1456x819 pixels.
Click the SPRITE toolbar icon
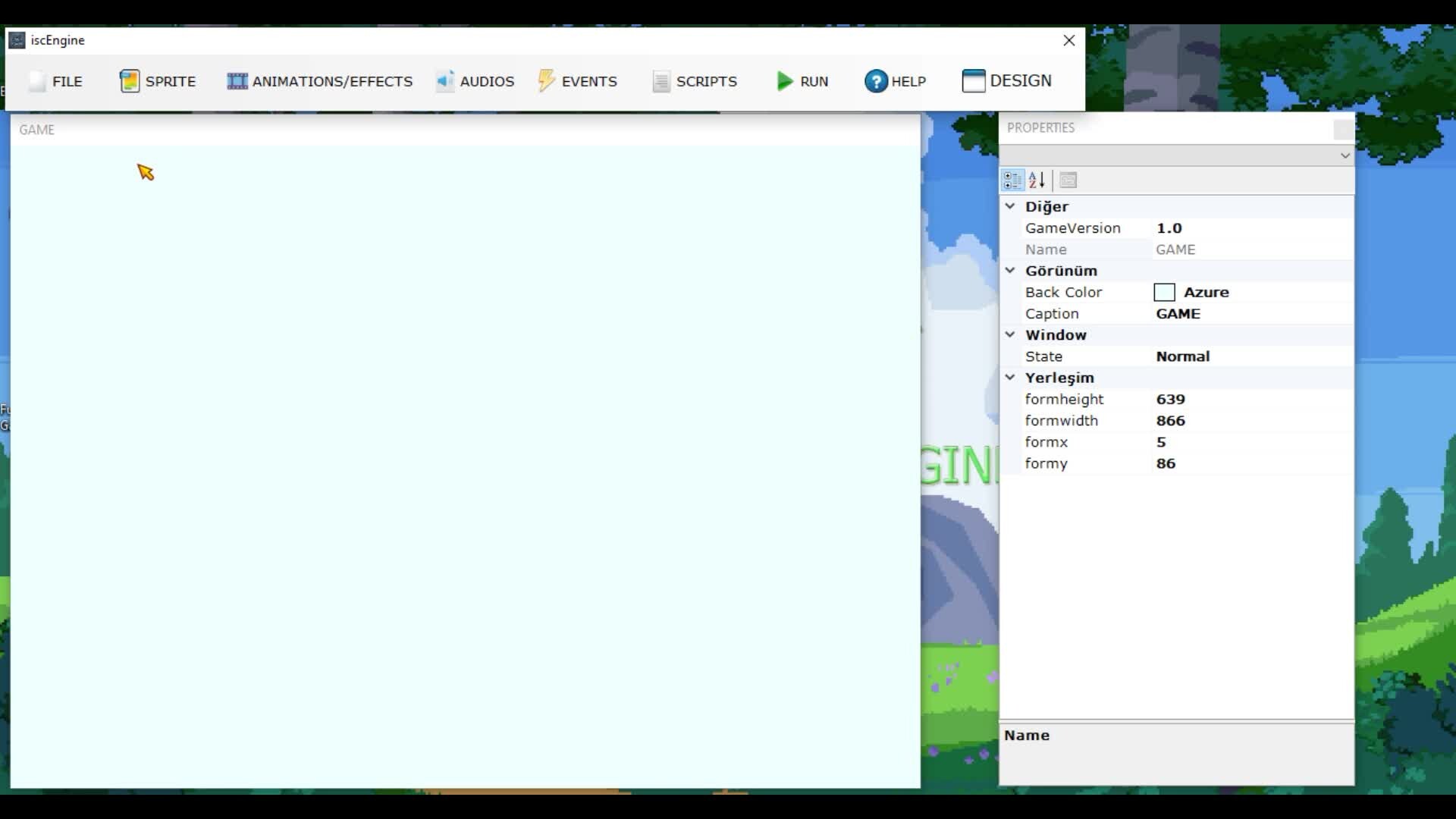130,81
